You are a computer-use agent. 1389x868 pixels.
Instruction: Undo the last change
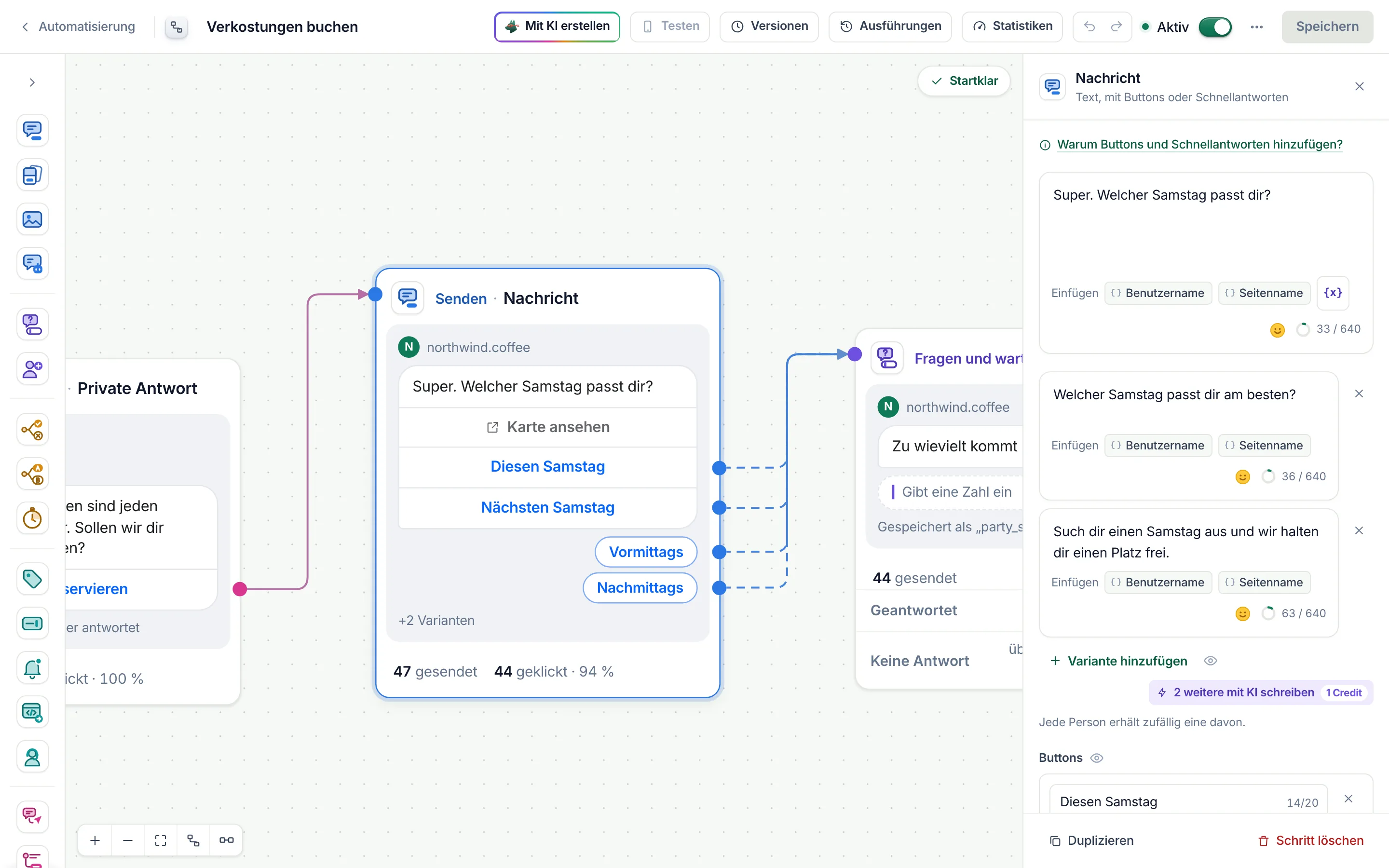pos(1089,27)
